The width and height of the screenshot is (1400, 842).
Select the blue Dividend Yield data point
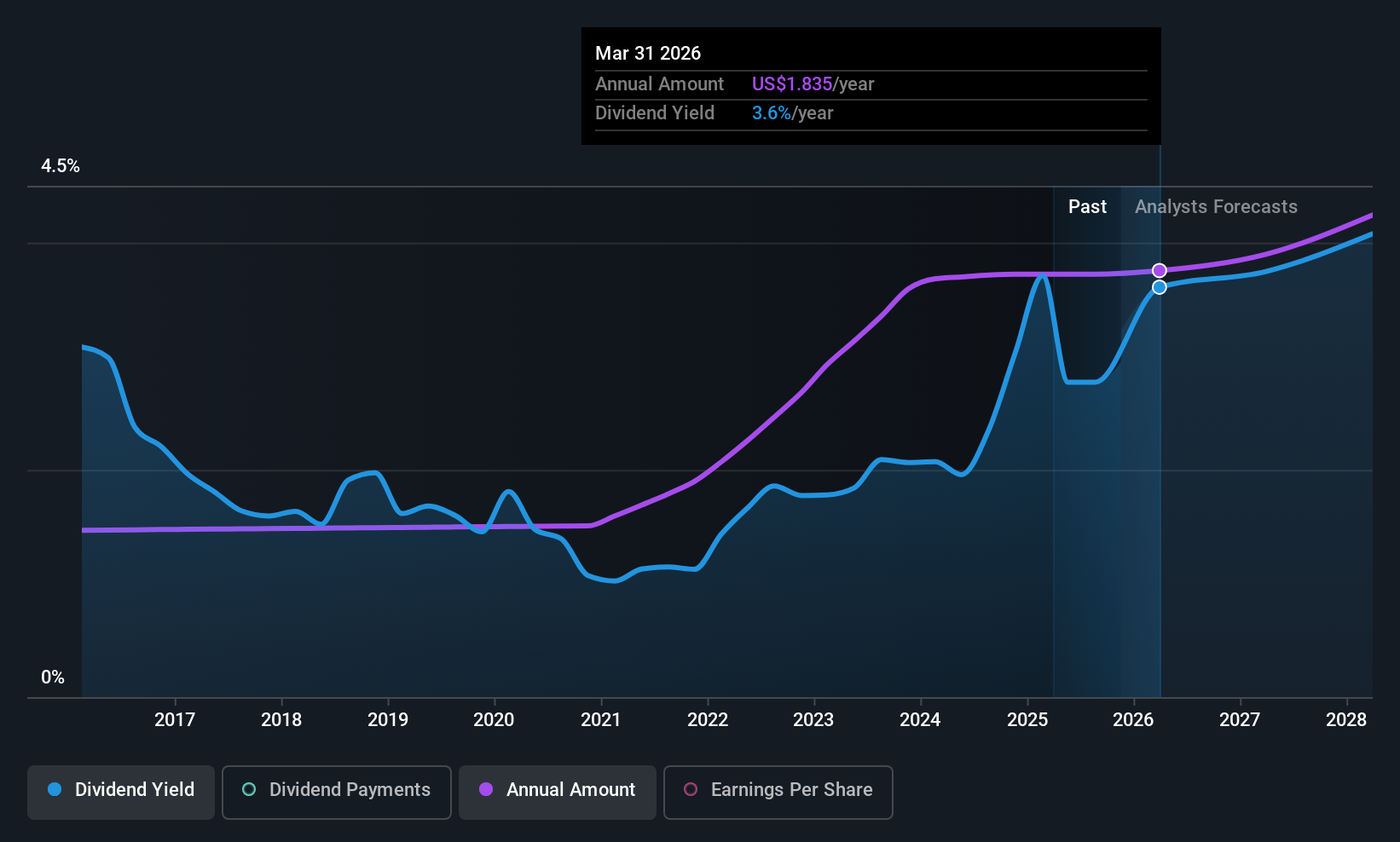1160,287
